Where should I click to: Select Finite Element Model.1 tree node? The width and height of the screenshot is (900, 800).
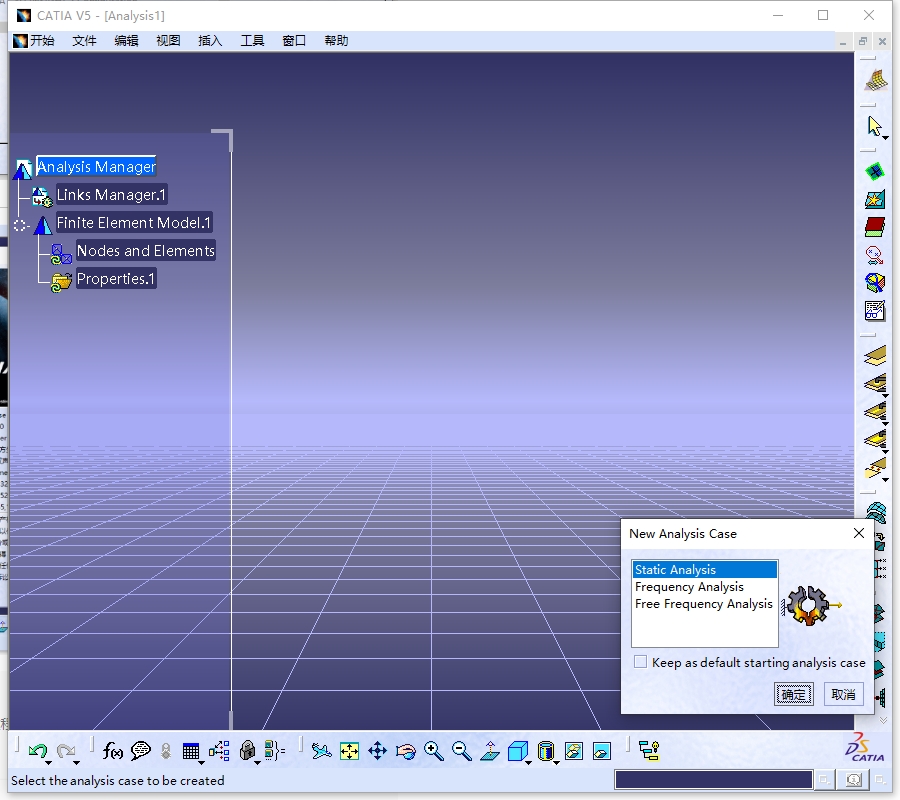click(x=133, y=223)
